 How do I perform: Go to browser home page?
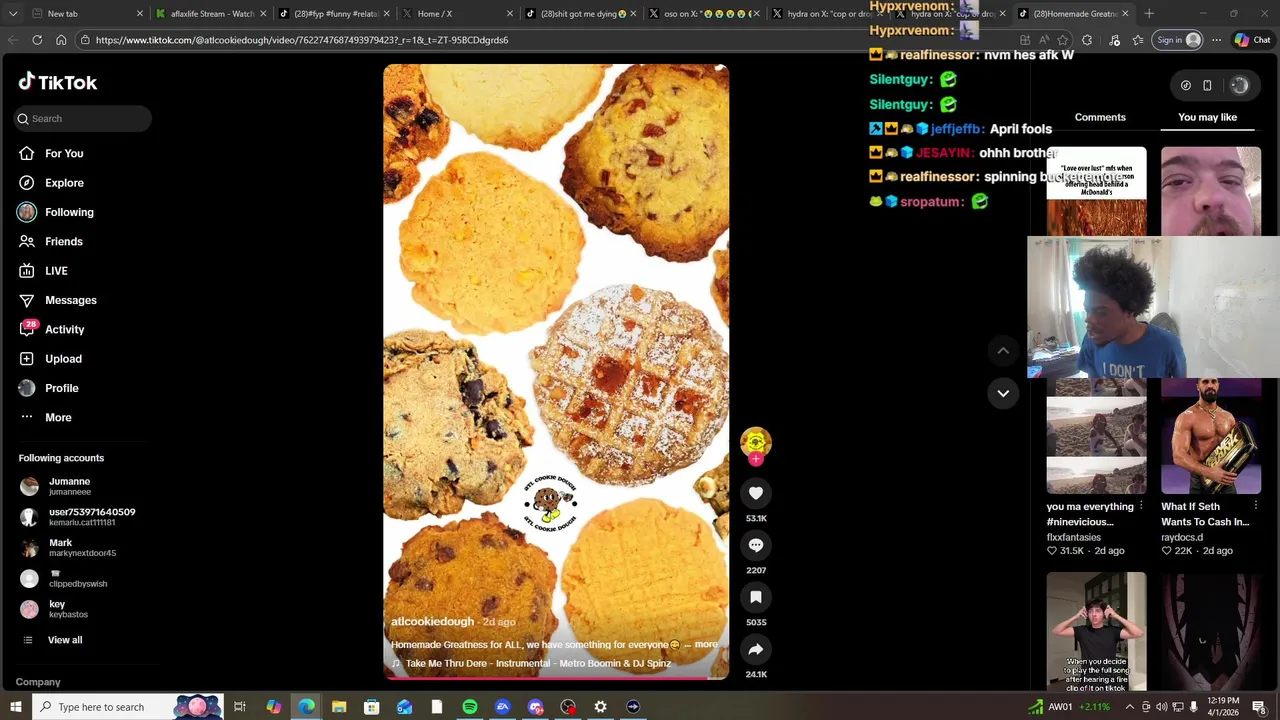coord(61,40)
